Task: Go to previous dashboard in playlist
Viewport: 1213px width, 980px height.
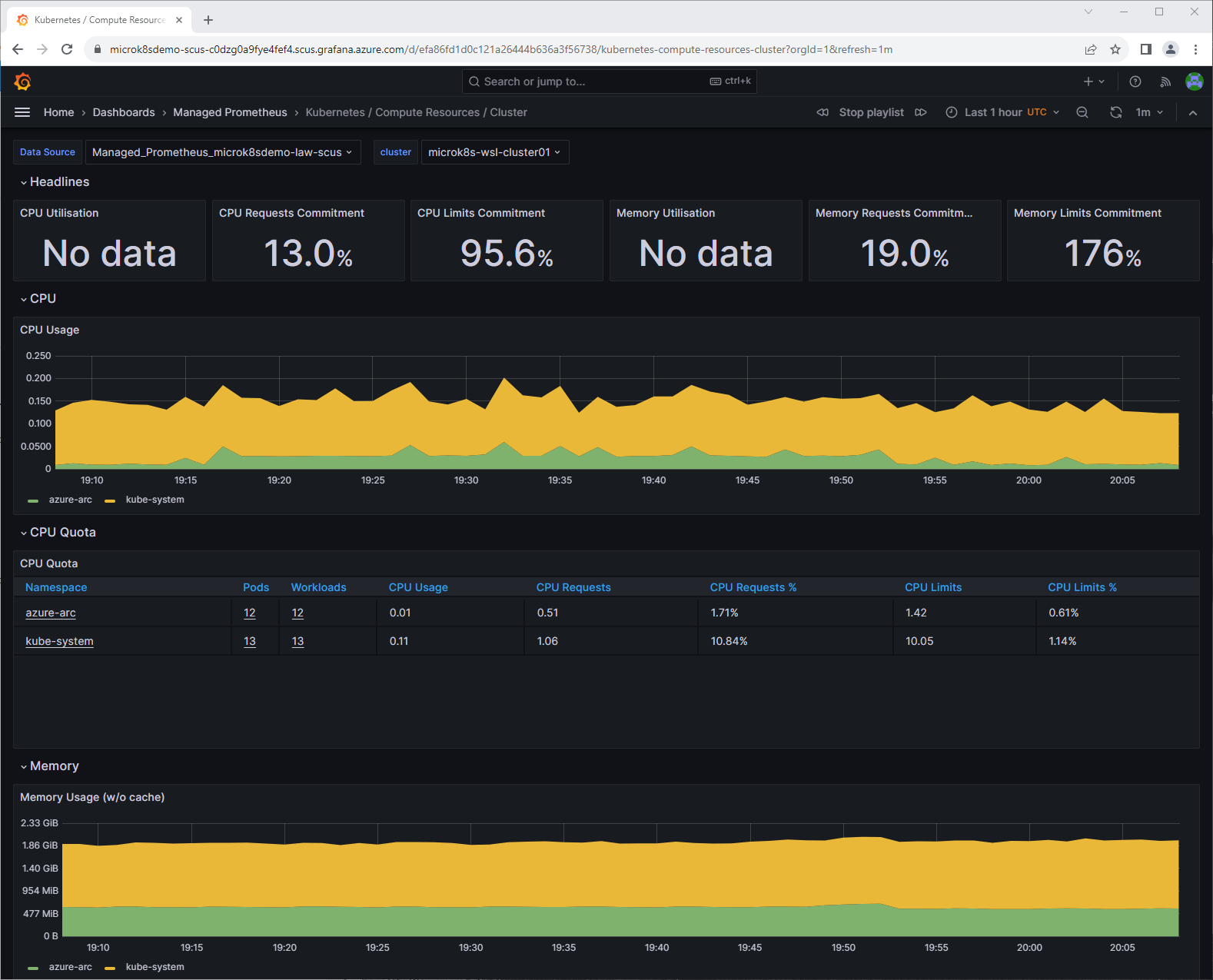Action: [x=823, y=112]
